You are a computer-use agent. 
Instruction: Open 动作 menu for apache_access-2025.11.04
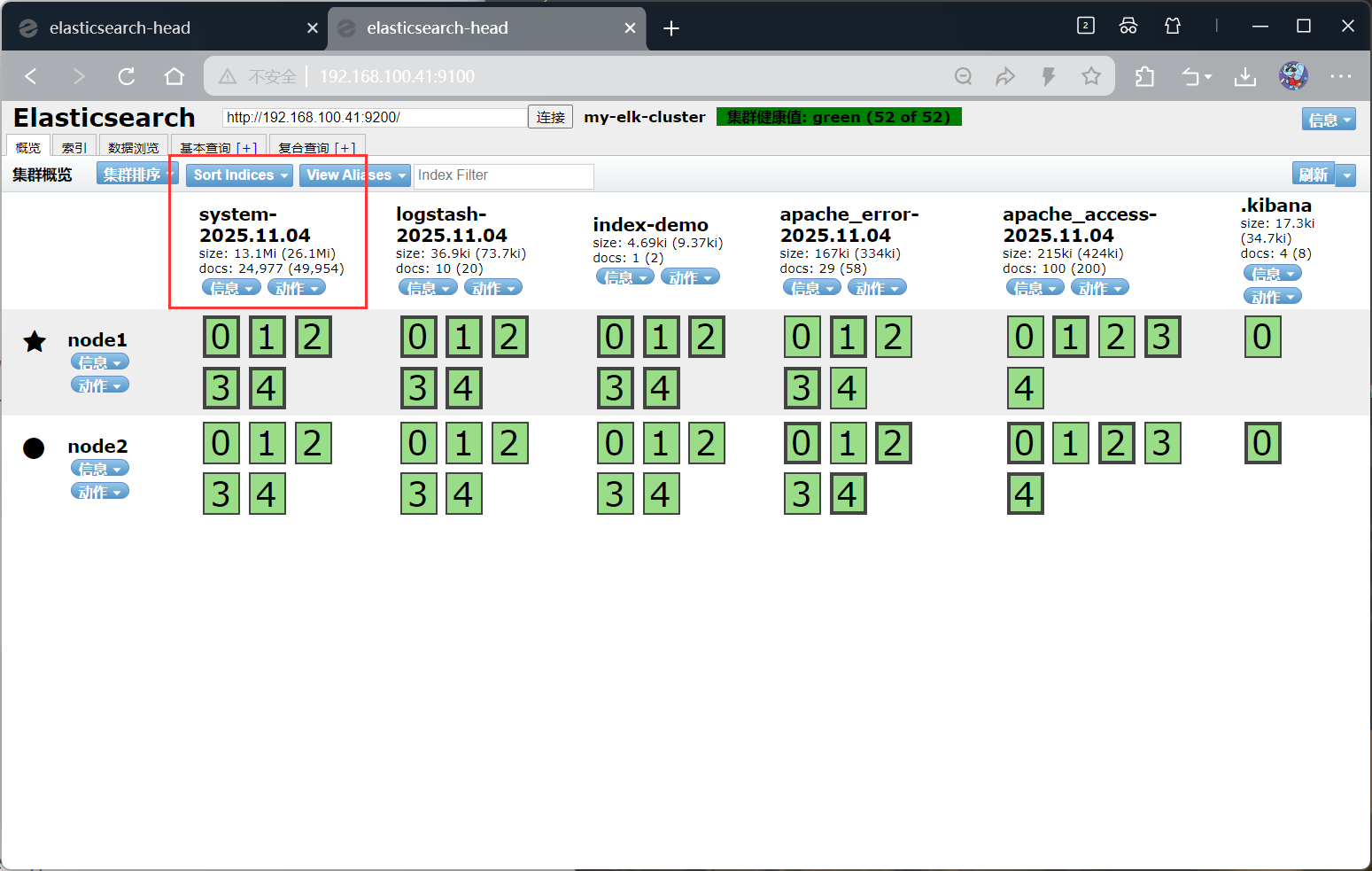[1099, 288]
